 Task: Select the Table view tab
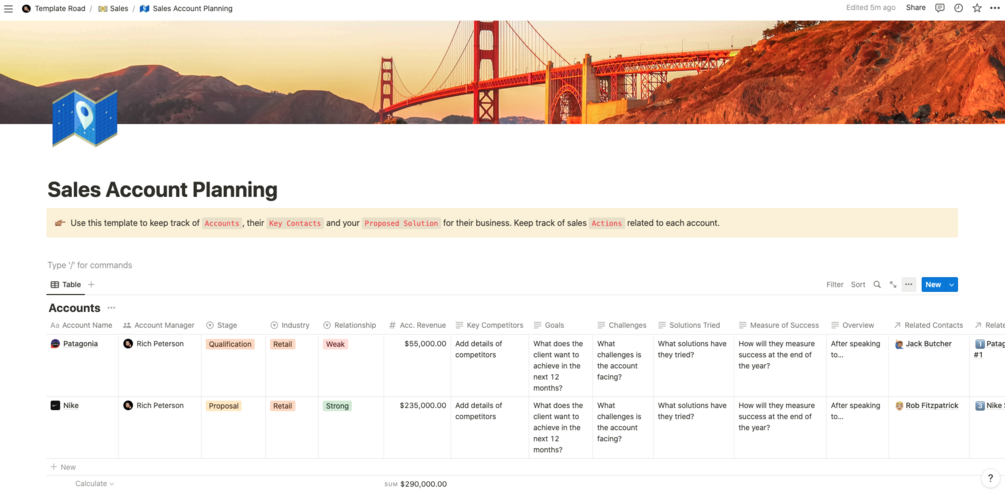tap(66, 285)
